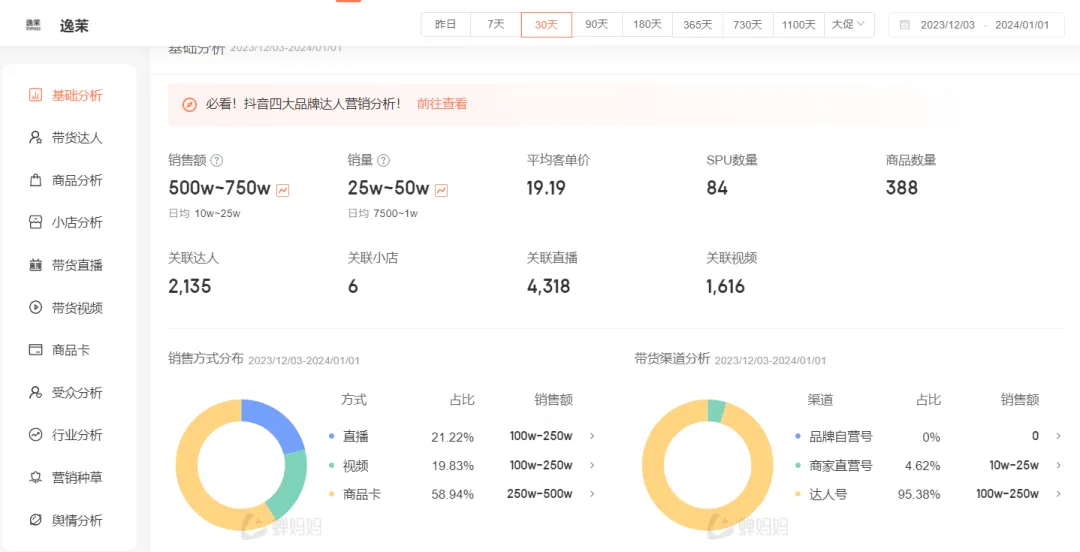
Task: Expand the 直播 row arrow
Action: (592, 436)
